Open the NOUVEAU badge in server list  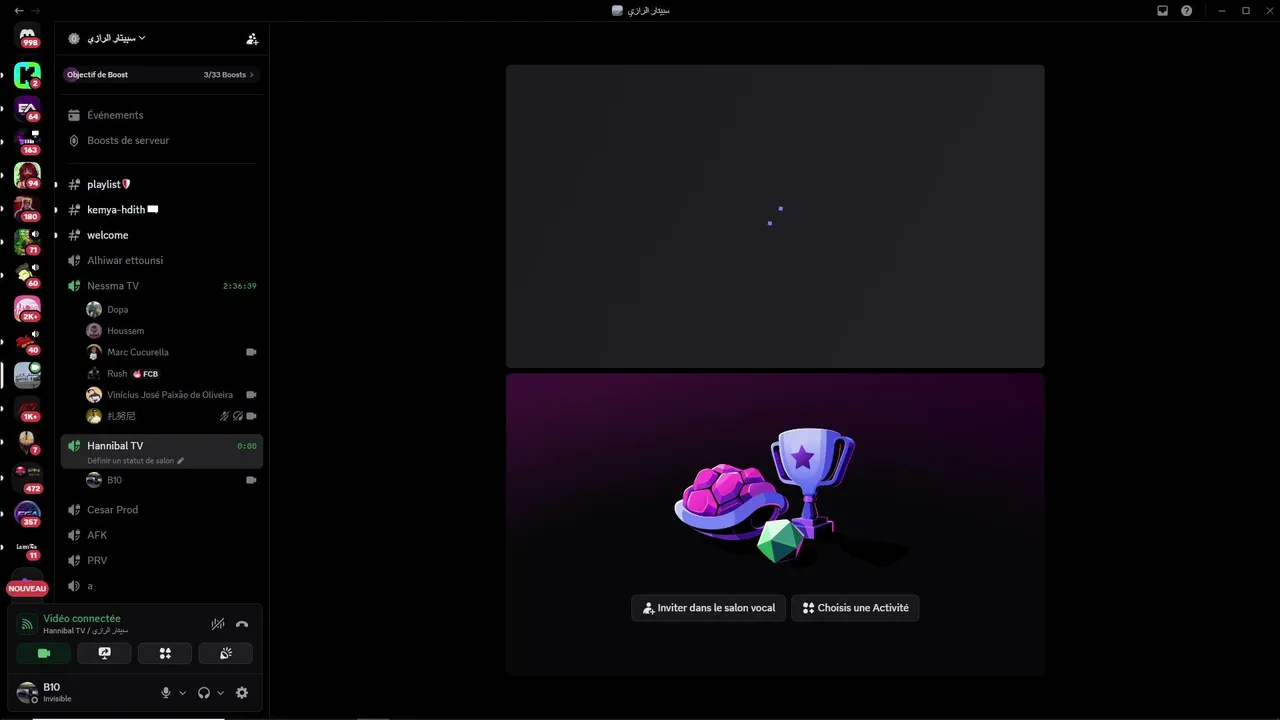click(x=27, y=589)
